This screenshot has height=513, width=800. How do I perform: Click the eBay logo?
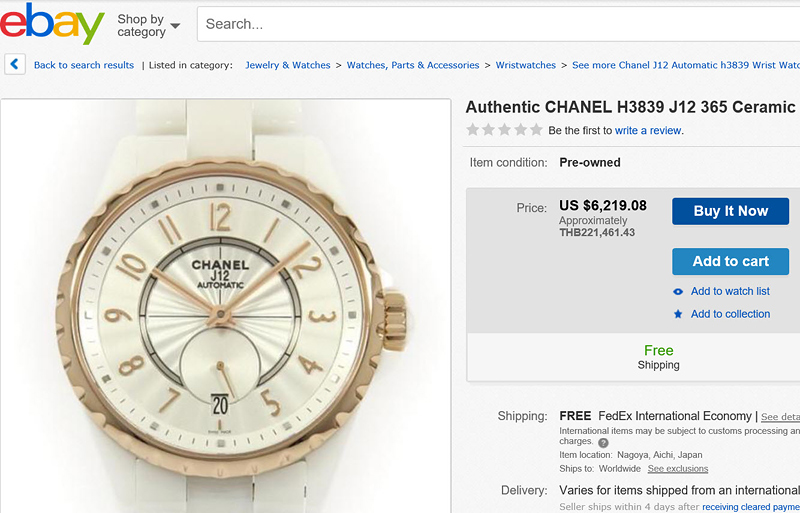(52, 23)
